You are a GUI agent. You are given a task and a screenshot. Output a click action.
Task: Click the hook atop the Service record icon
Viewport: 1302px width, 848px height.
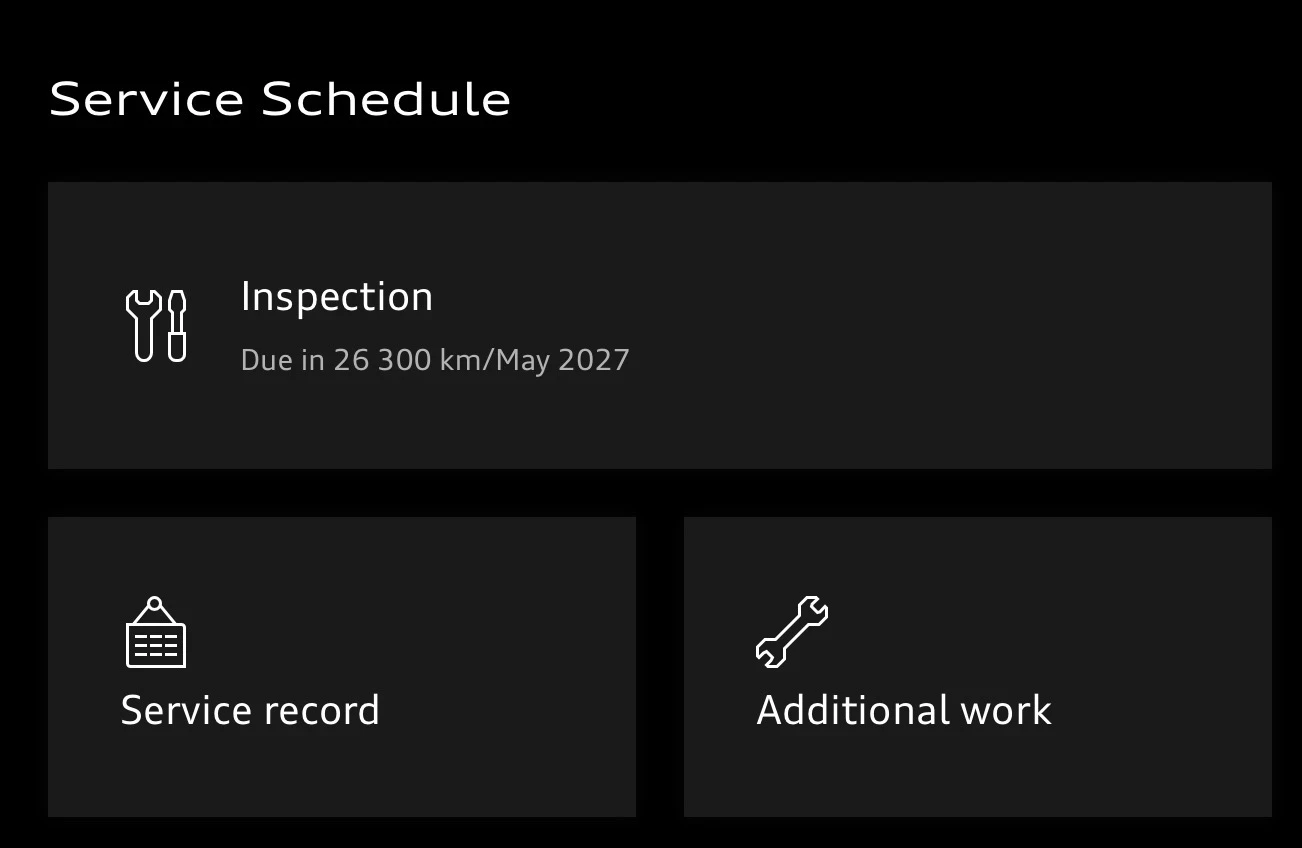click(x=155, y=603)
